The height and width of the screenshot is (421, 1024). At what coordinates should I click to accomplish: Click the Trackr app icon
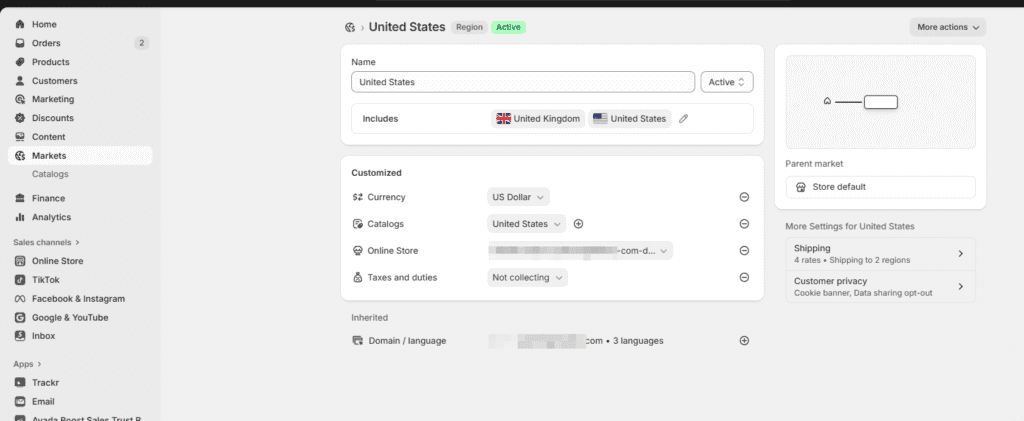point(20,383)
